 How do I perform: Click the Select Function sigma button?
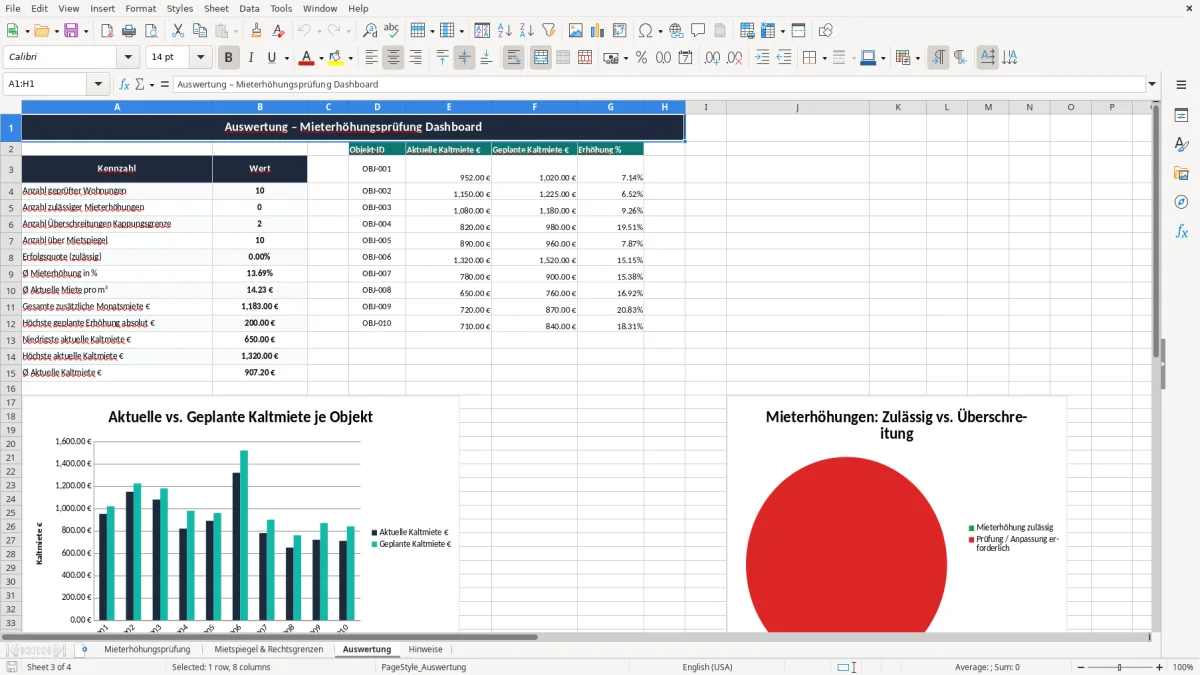click(x=139, y=85)
